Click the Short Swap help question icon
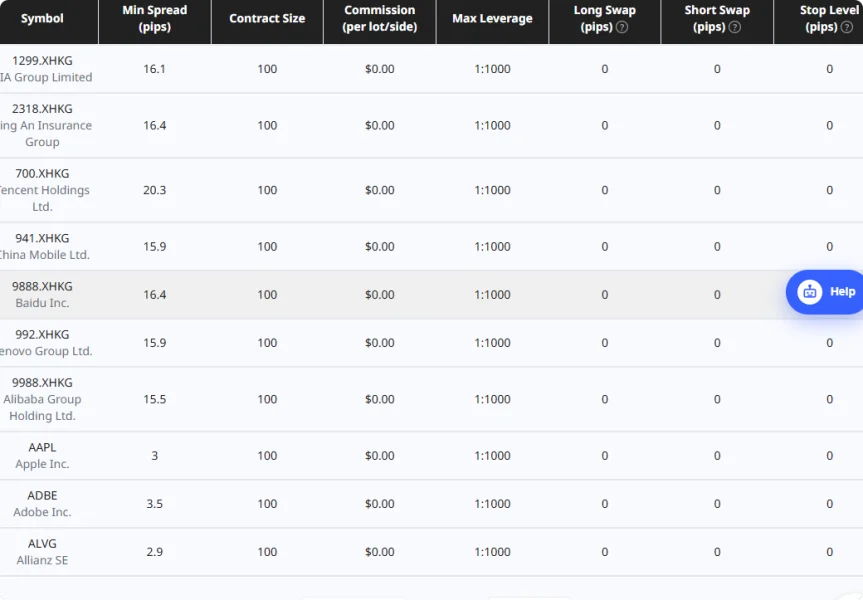This screenshot has height=600, width=863. tap(735, 27)
